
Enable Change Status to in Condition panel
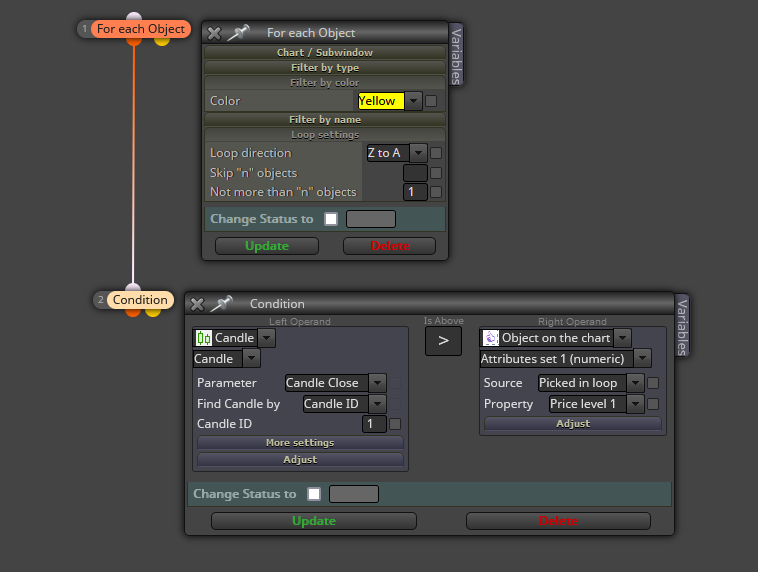[x=314, y=494]
